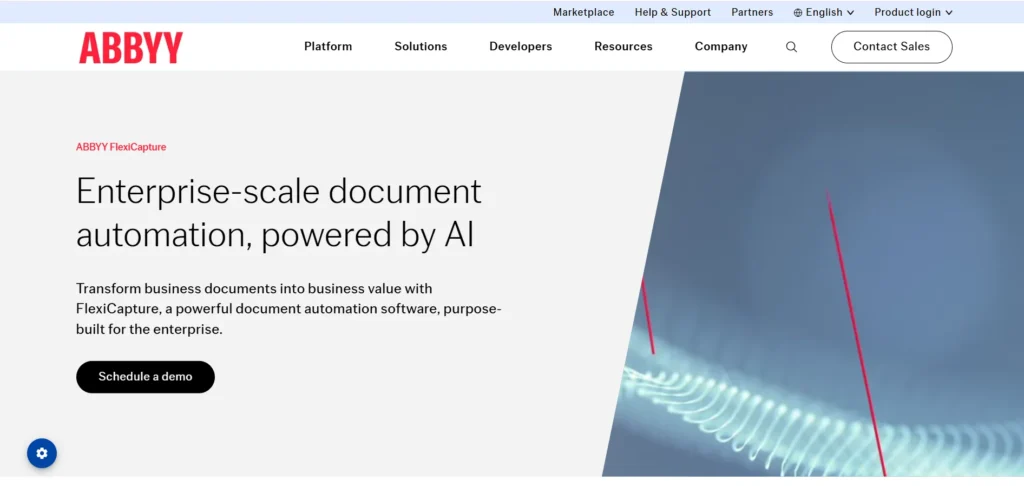Click the Schedule a demo button

pos(145,377)
